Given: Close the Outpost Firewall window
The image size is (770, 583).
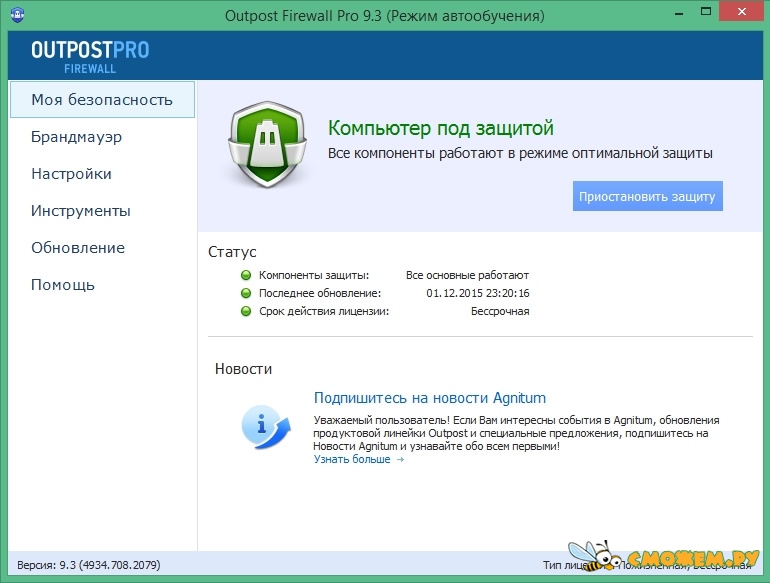Looking at the screenshot, I should click(742, 12).
